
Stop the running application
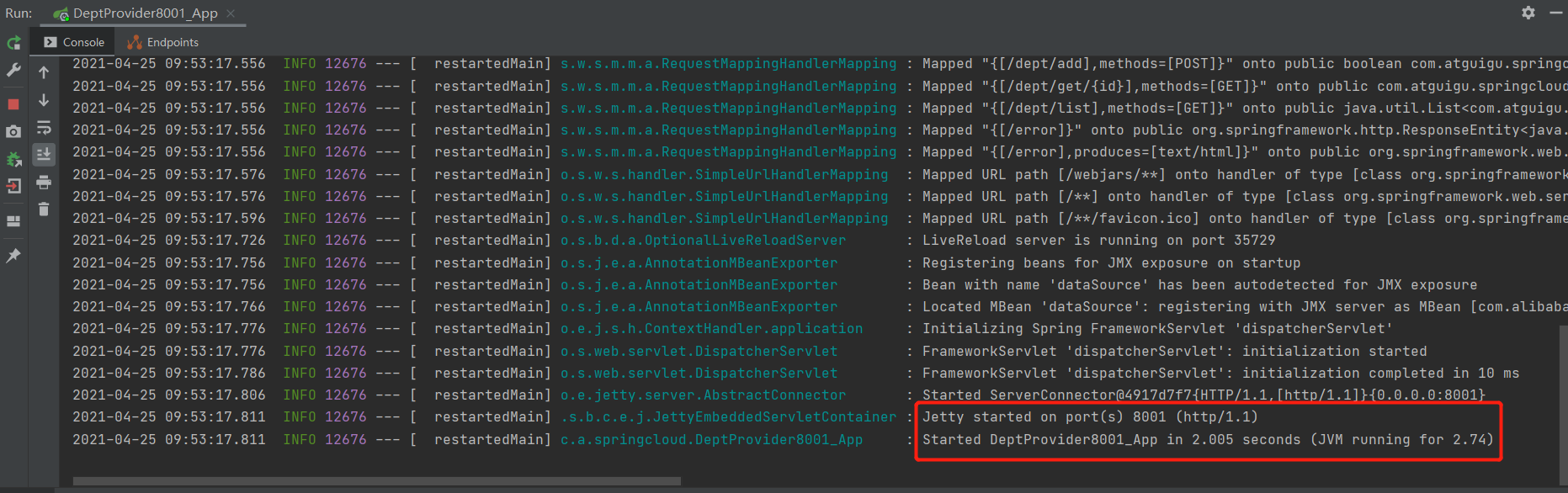(x=13, y=104)
